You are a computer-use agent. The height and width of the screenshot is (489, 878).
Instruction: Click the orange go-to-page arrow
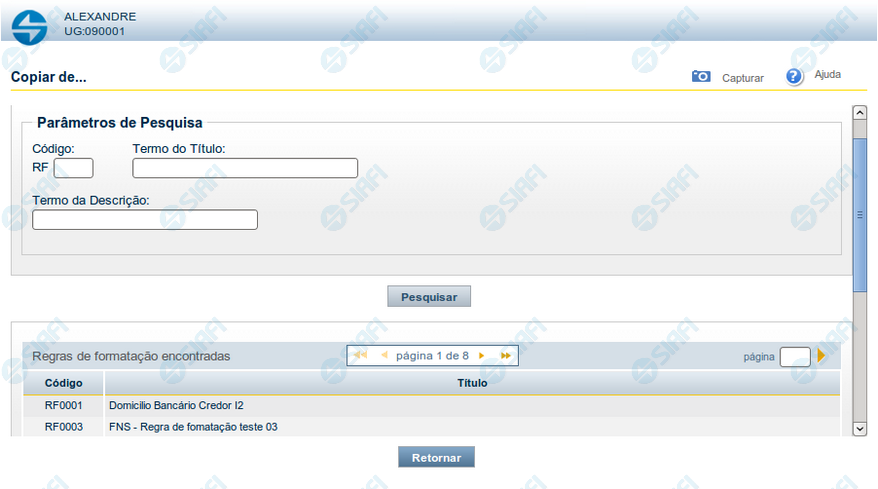pyautogui.click(x=821, y=356)
